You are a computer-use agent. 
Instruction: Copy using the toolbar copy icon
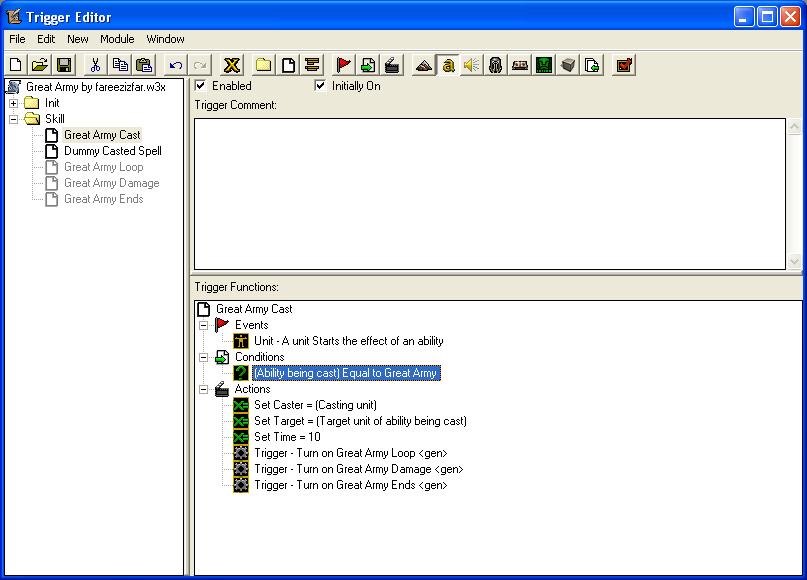(119, 65)
